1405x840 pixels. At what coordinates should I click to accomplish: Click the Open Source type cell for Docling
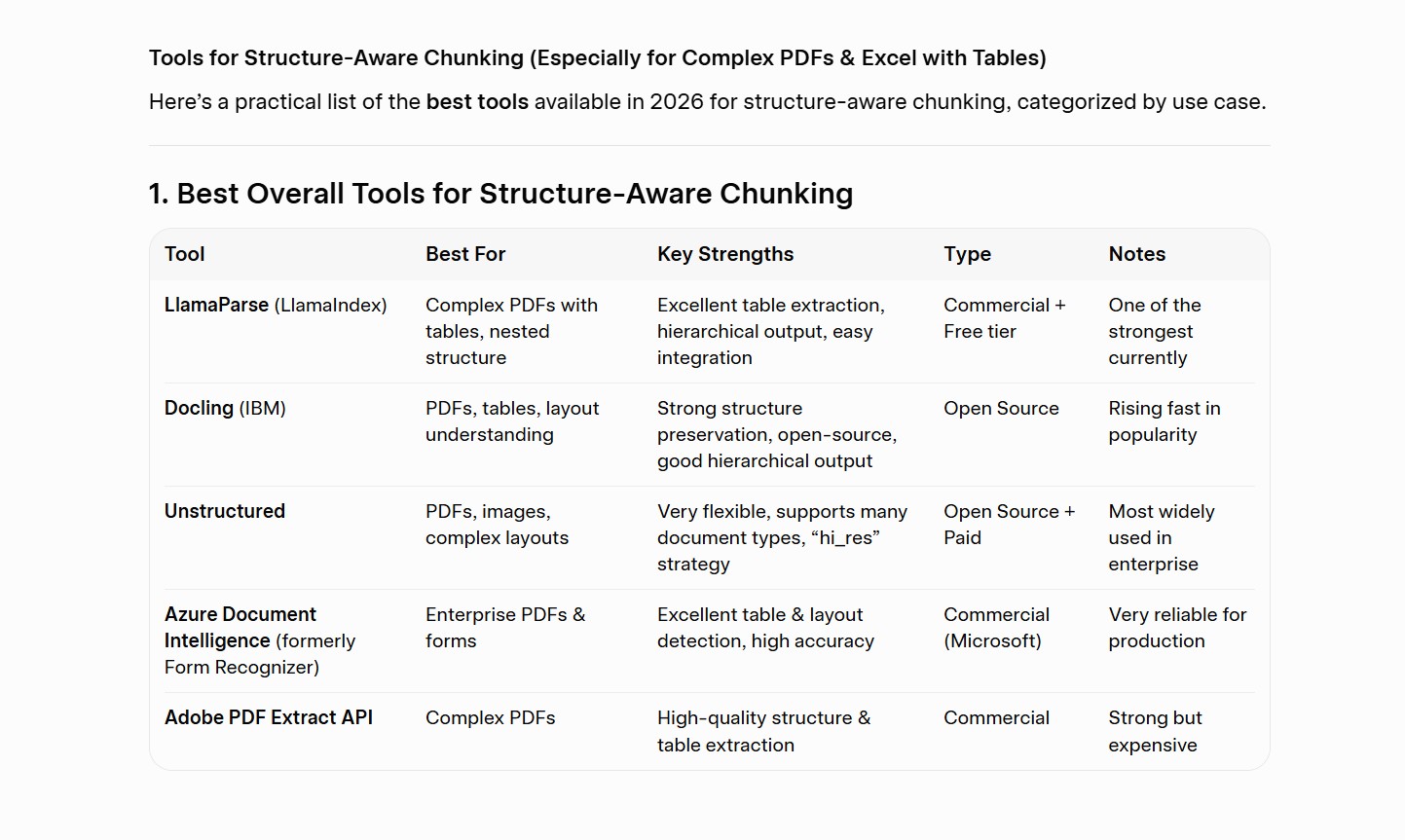coord(1001,408)
